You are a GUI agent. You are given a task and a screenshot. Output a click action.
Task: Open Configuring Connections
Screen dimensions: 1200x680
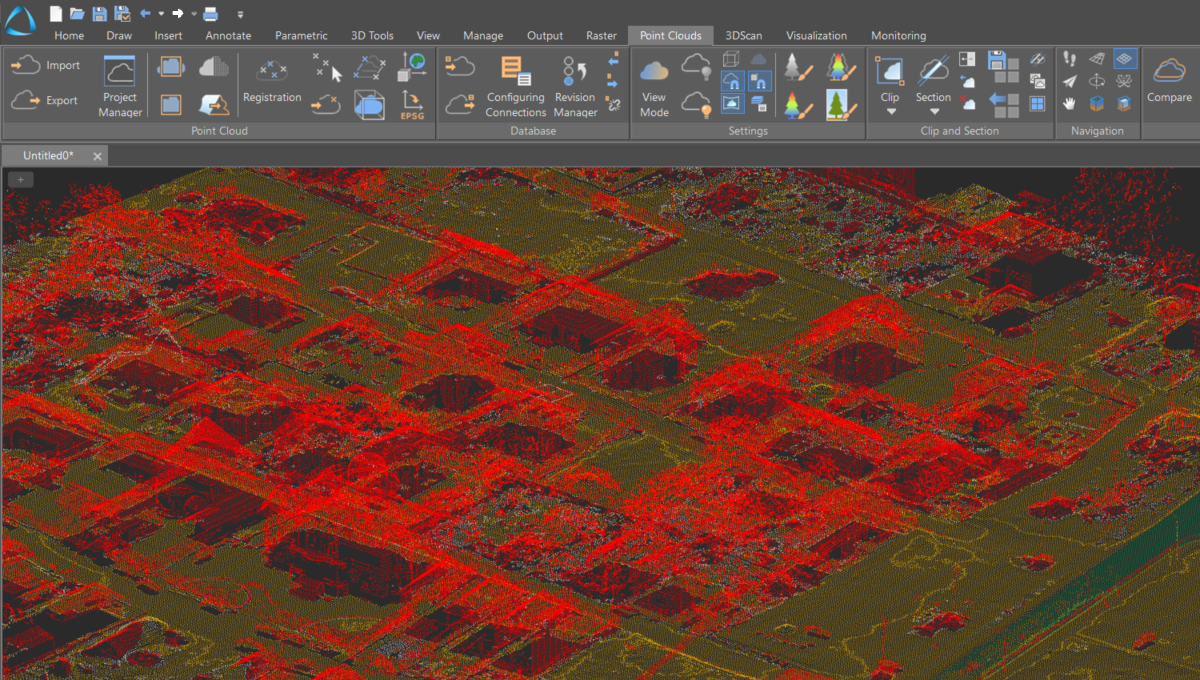(516, 86)
